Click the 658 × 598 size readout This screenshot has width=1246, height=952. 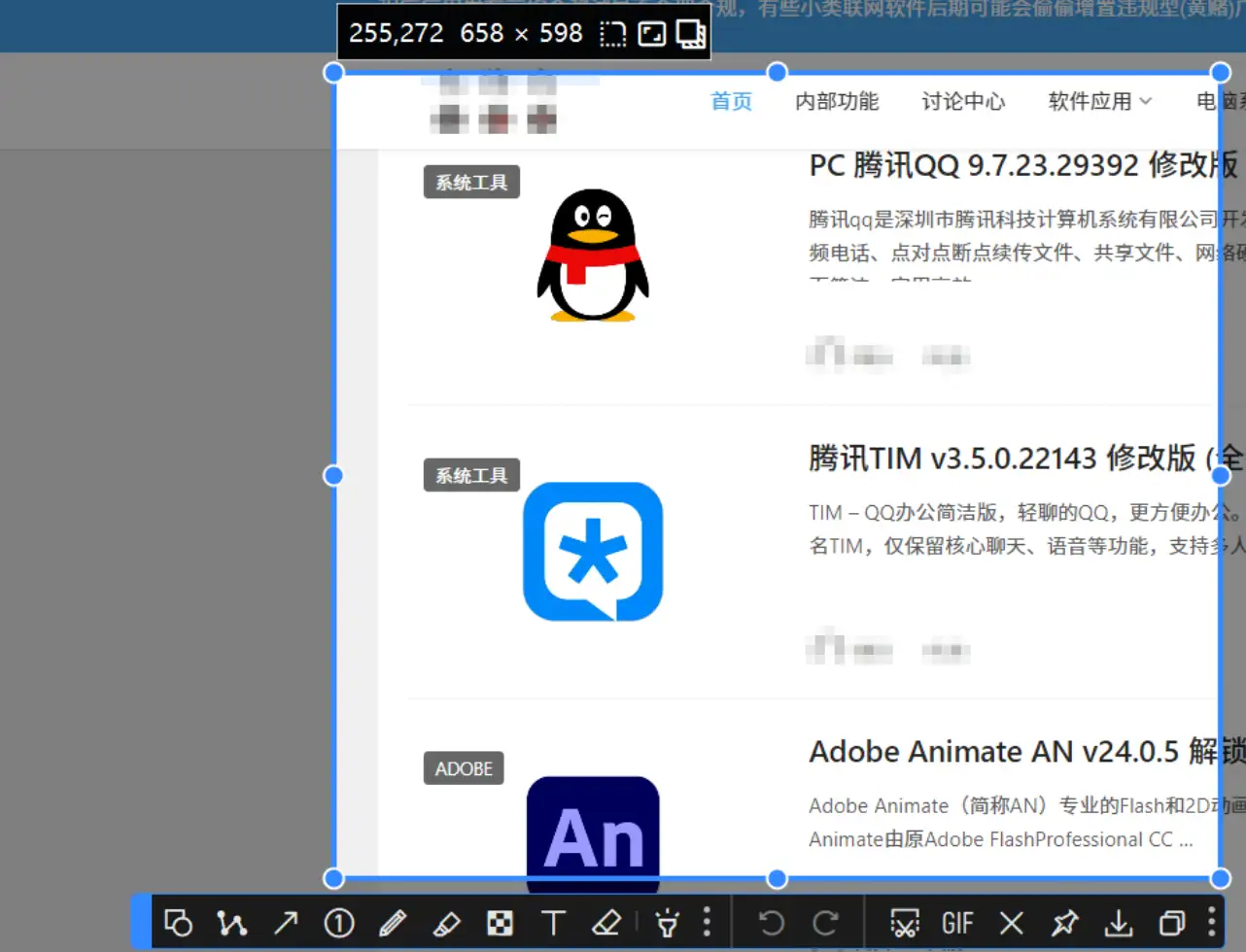click(x=521, y=33)
